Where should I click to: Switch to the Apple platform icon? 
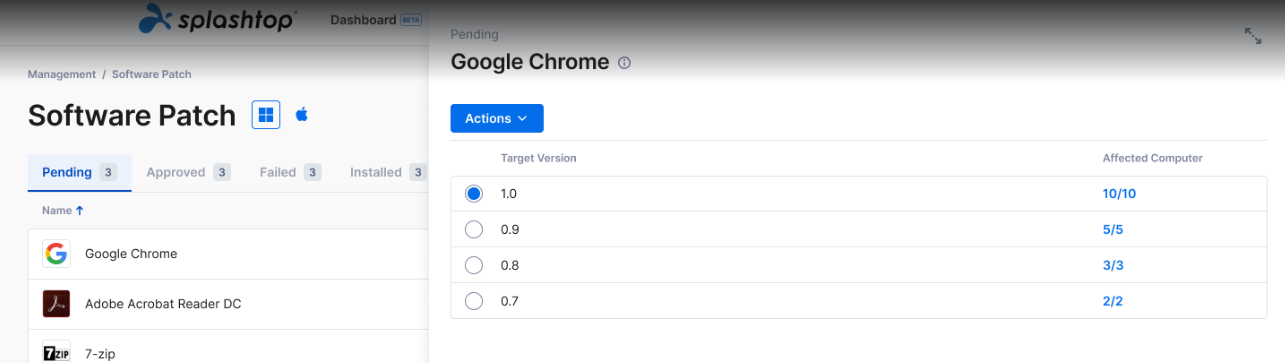(x=302, y=115)
